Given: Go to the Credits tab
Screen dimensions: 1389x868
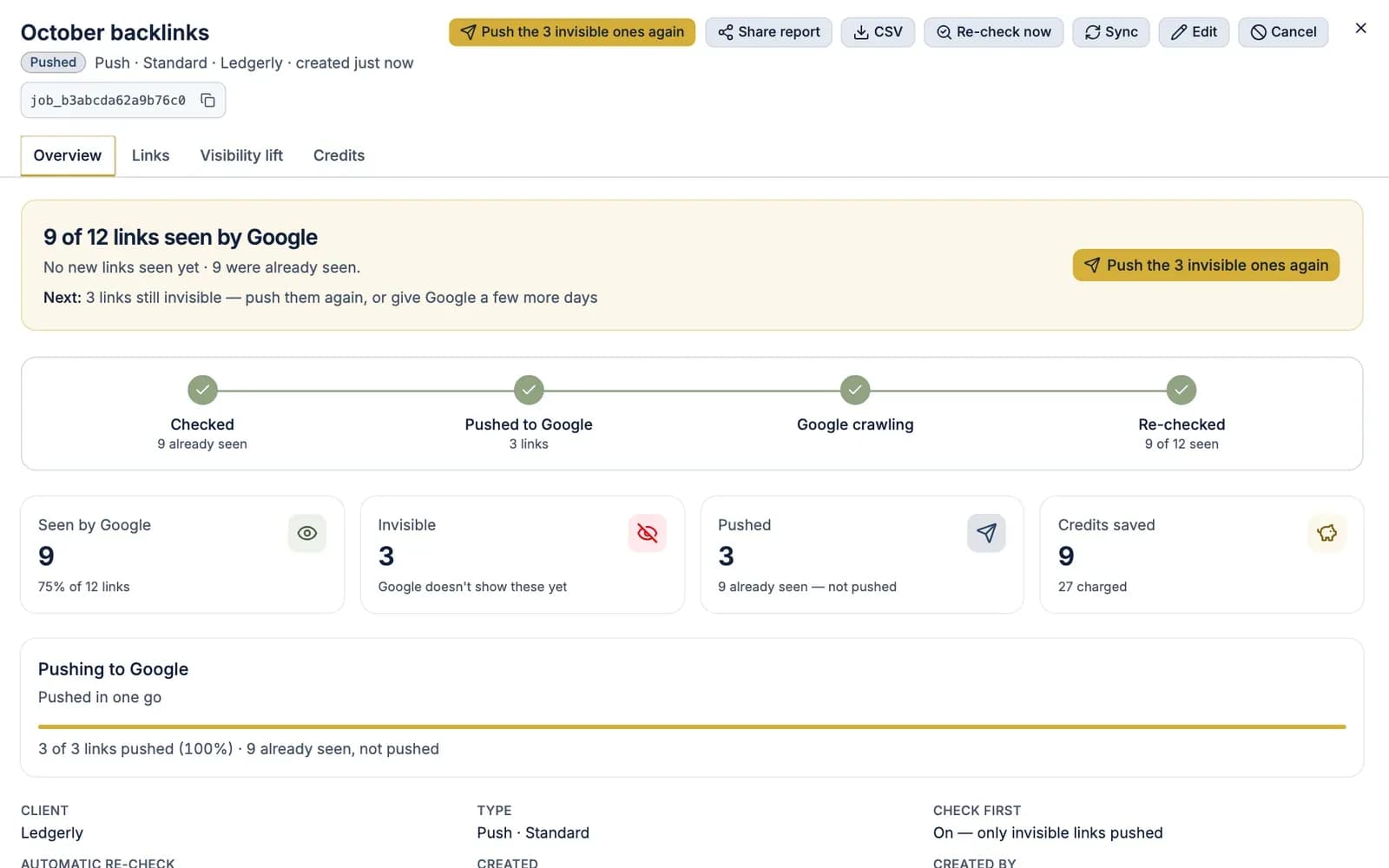Looking at the screenshot, I should [x=339, y=155].
